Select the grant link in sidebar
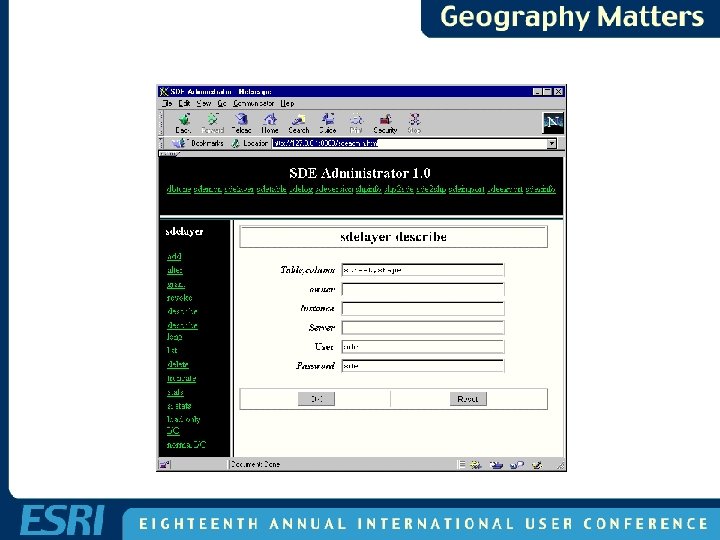This screenshot has width=720, height=540. point(176,284)
